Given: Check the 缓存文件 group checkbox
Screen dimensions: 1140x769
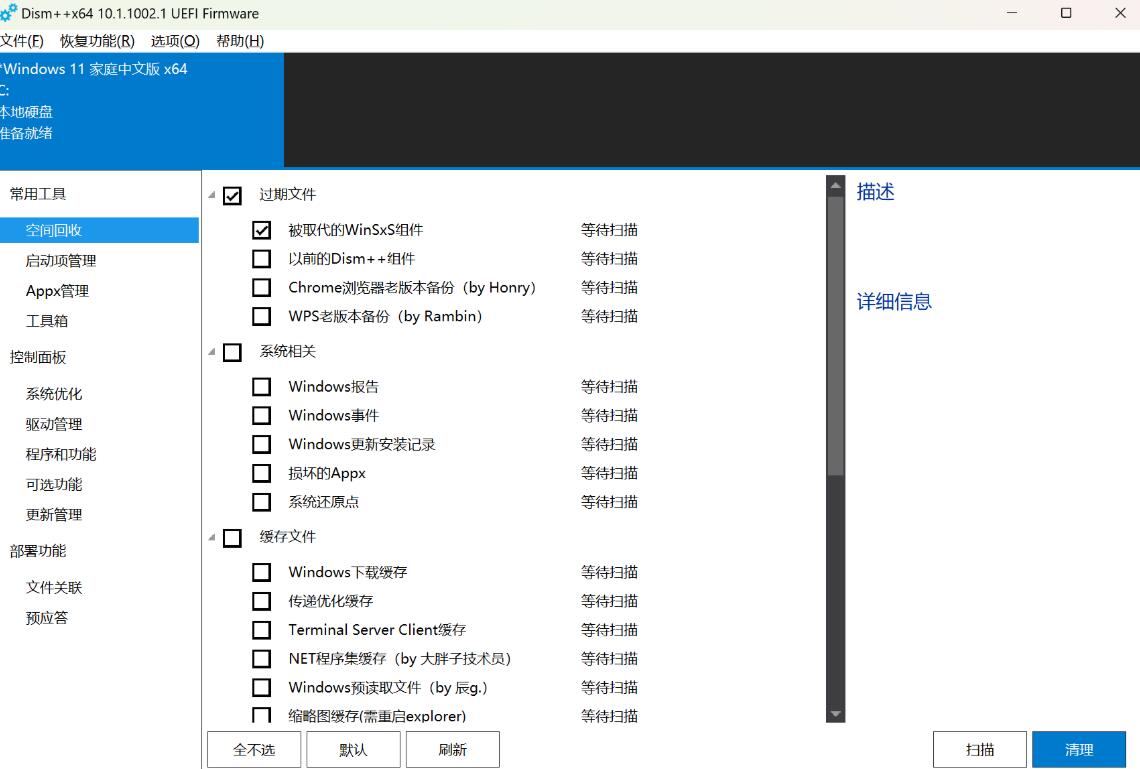Looking at the screenshot, I should coord(232,538).
